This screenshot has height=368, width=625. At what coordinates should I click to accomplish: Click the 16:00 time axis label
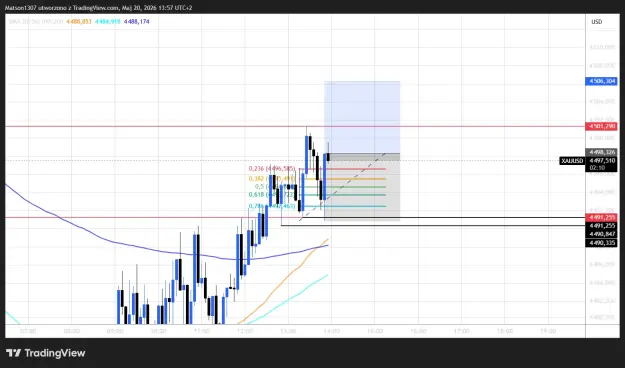[418, 331]
